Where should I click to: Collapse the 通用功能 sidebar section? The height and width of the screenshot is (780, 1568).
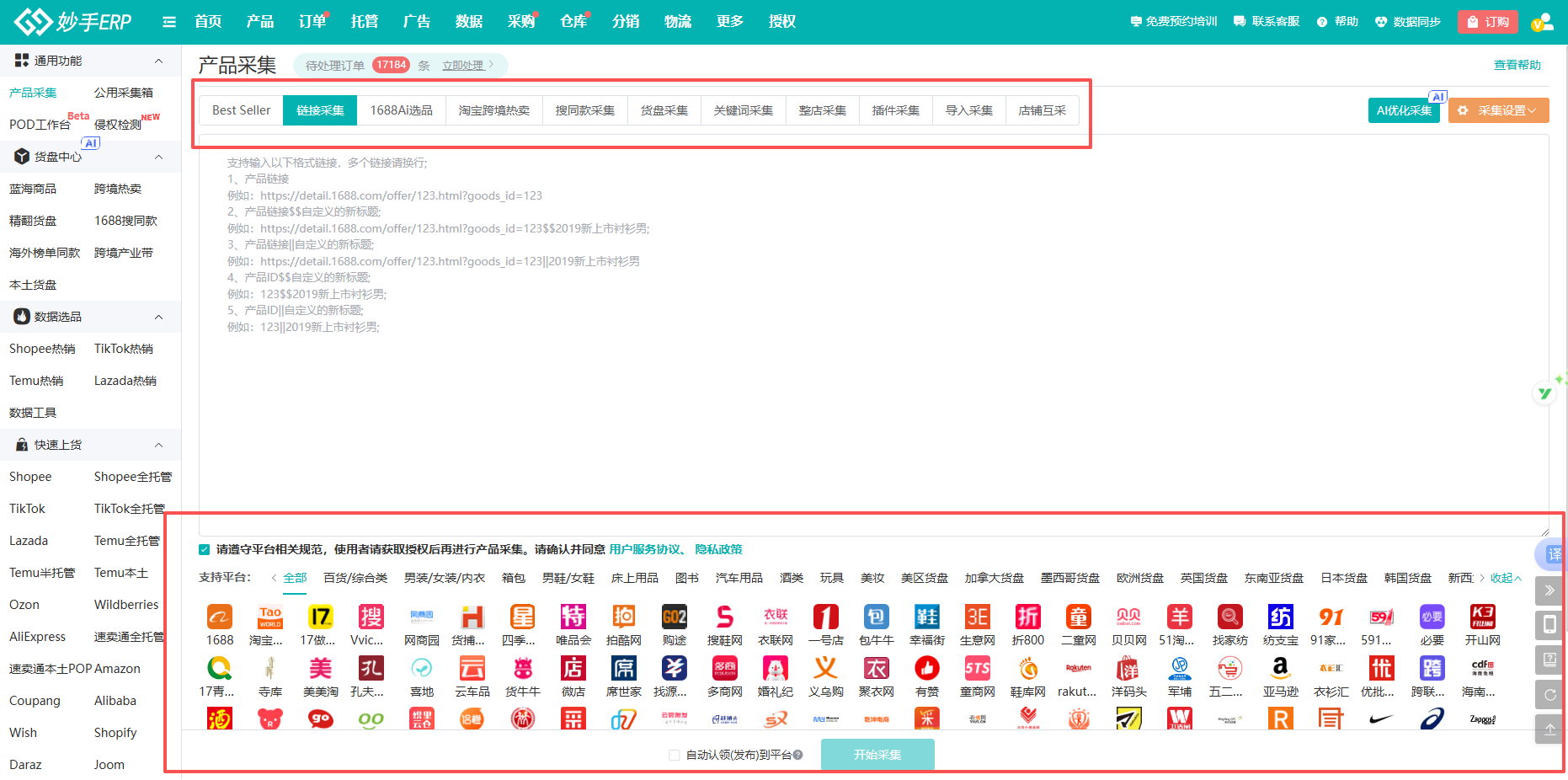click(158, 61)
